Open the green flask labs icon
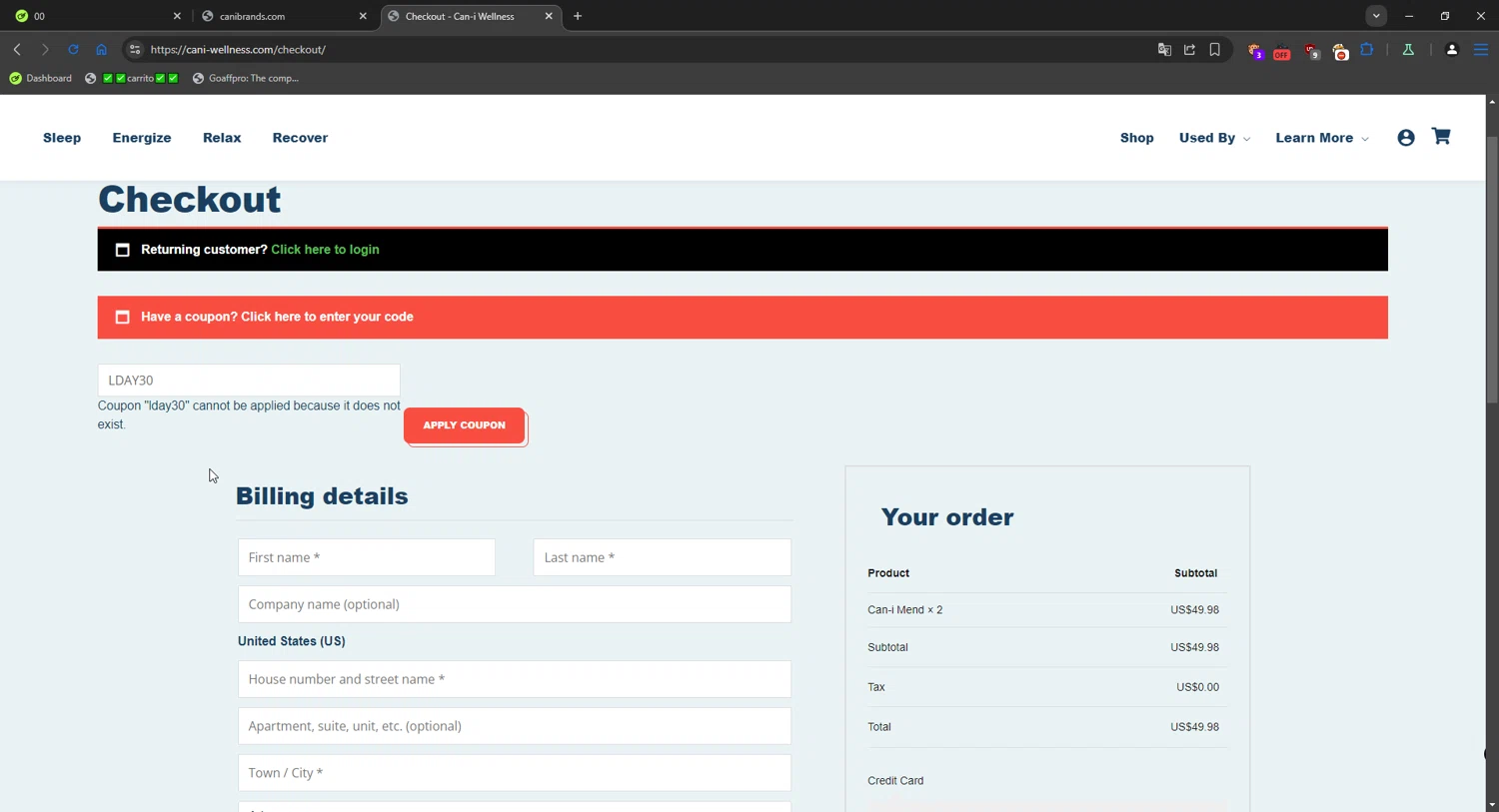 1408,49
